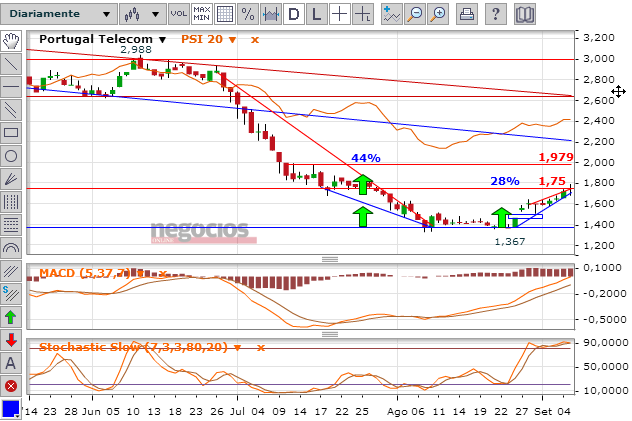The width and height of the screenshot is (632, 421).
Task: Open the MACD indicator settings dropdown
Action: [140, 274]
